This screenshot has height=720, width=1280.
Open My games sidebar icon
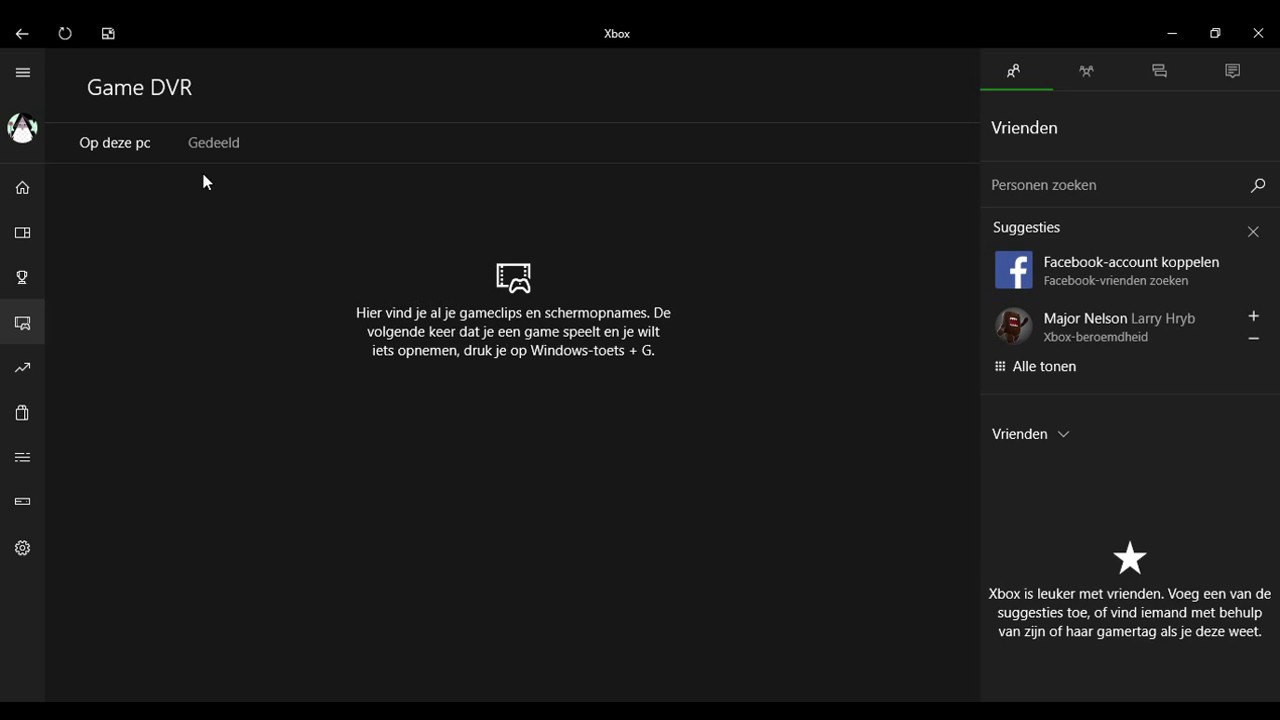tap(22, 233)
